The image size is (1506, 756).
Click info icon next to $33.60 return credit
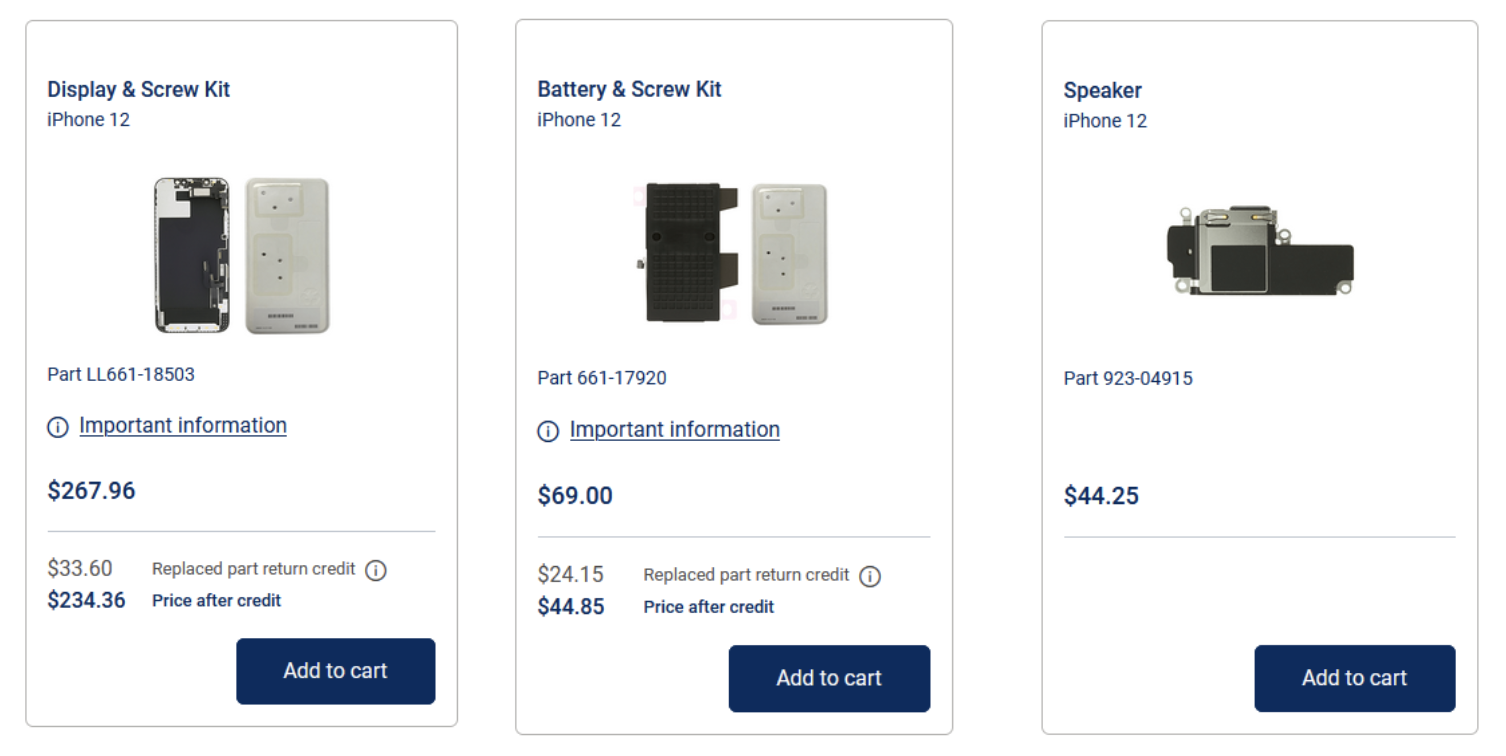(376, 570)
